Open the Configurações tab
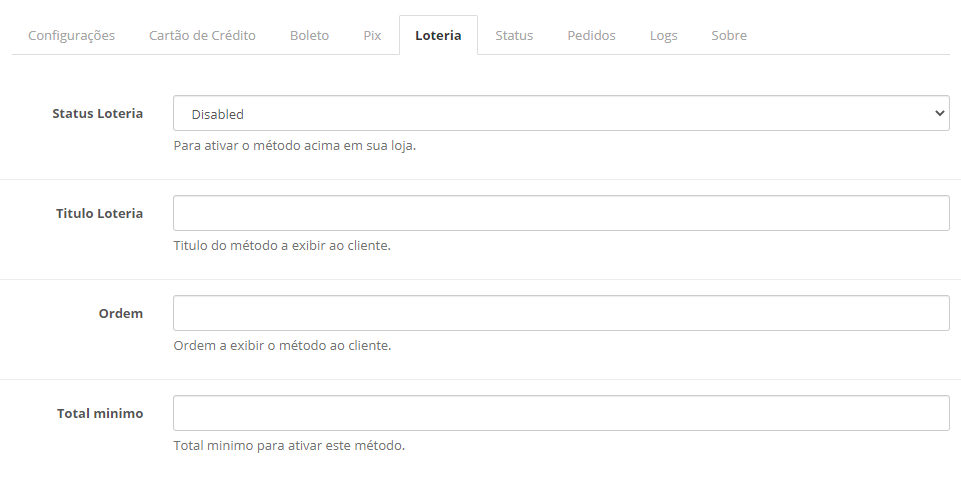Image resolution: width=961 pixels, height=490 pixels. (71, 35)
